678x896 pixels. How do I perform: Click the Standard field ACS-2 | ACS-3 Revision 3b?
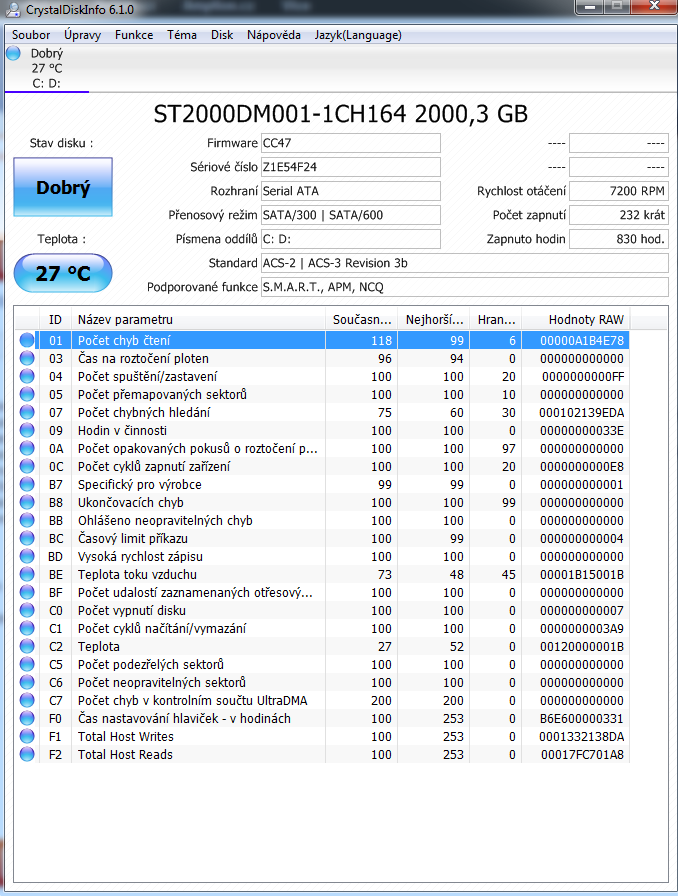click(465, 263)
